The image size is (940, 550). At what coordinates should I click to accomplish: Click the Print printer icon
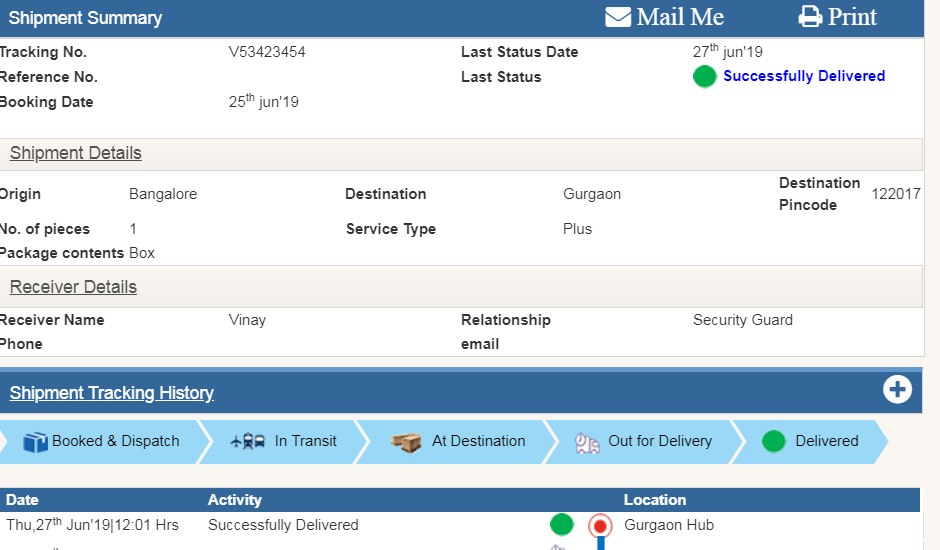click(x=810, y=17)
